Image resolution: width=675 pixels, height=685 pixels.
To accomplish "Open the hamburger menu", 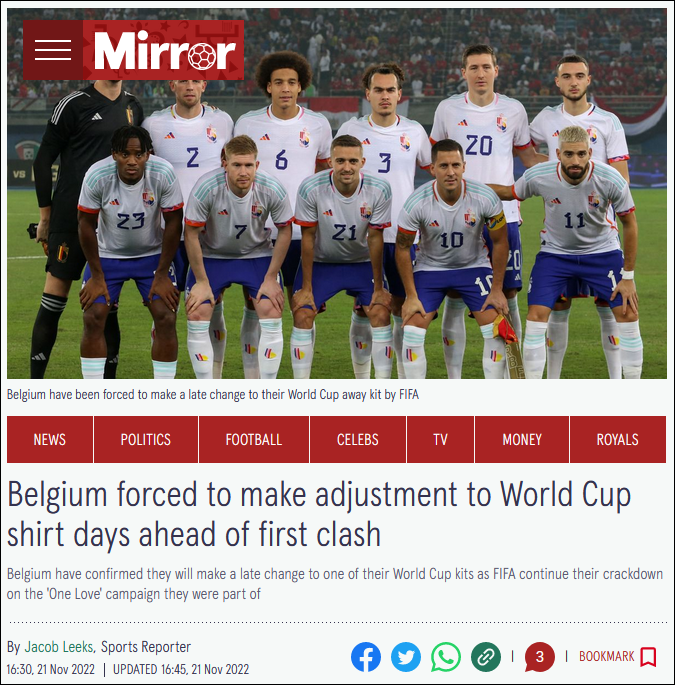I will point(53,50).
